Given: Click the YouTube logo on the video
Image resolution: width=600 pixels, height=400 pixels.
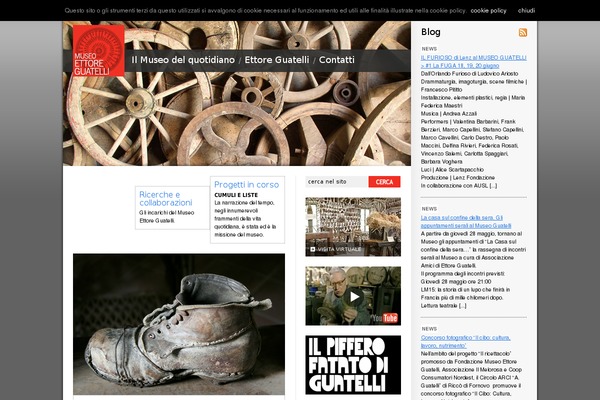Looking at the screenshot, I should click(x=385, y=318).
